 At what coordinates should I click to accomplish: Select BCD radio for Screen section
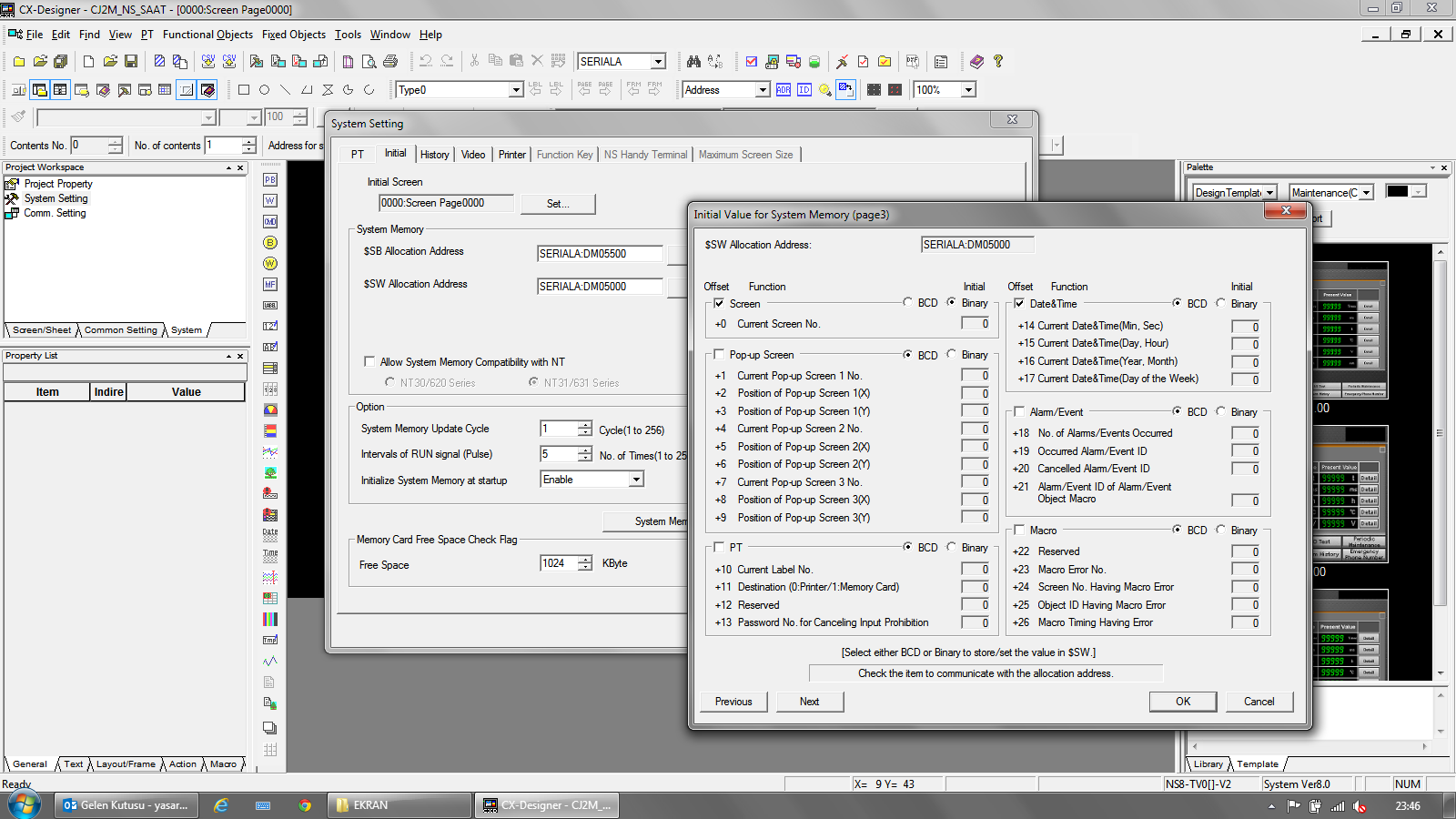pyautogui.click(x=908, y=302)
